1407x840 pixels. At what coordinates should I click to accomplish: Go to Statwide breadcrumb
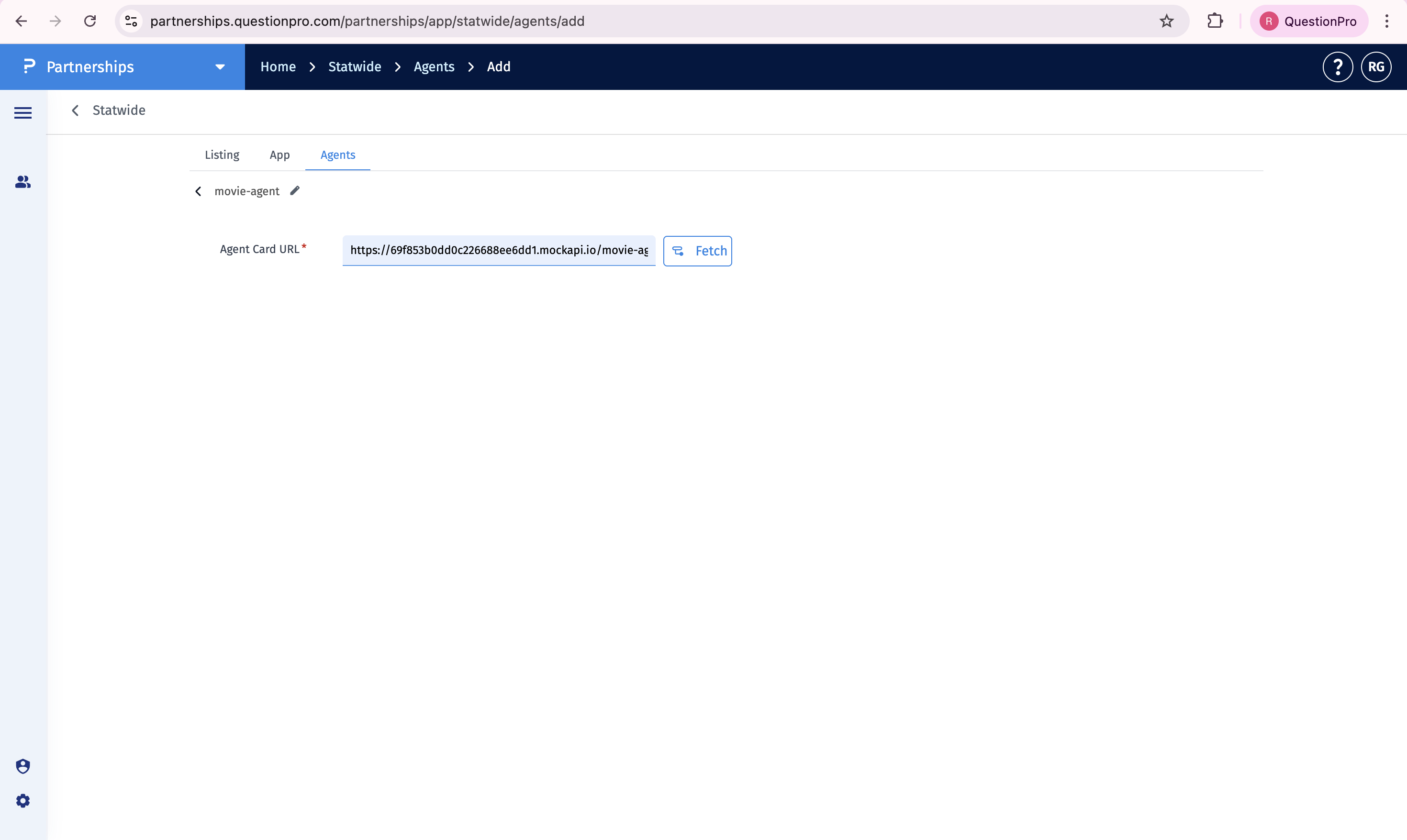(355, 67)
